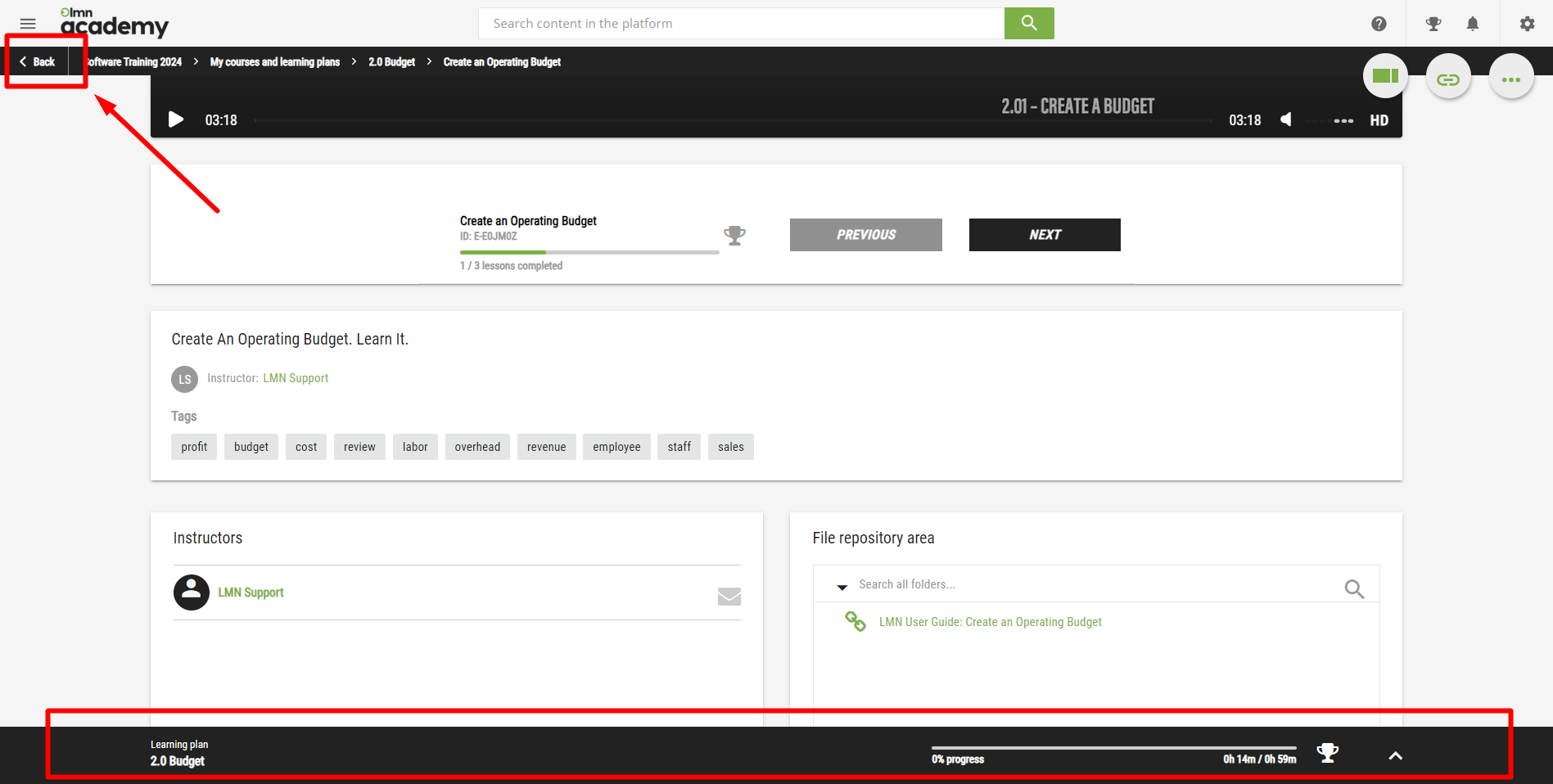Open the settings gear icon

tap(1527, 24)
